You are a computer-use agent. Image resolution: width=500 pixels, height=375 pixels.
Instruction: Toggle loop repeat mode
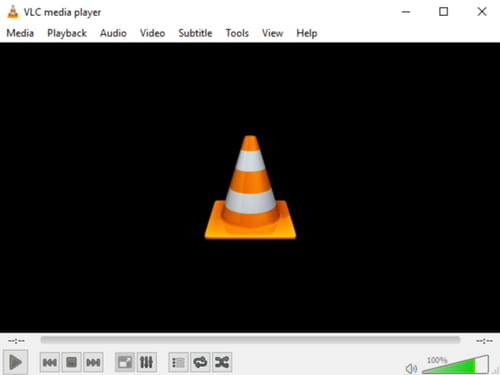tap(200, 362)
